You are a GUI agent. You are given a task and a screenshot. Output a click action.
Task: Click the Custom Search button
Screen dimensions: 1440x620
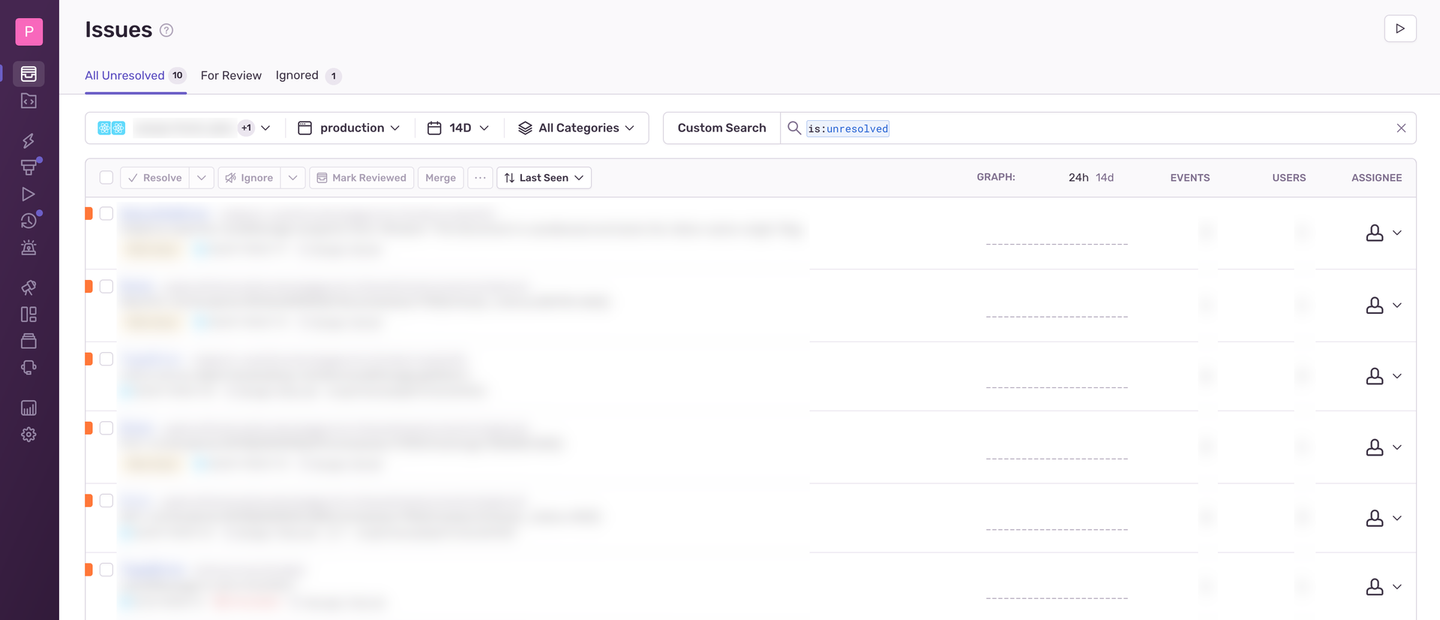pyautogui.click(x=722, y=128)
